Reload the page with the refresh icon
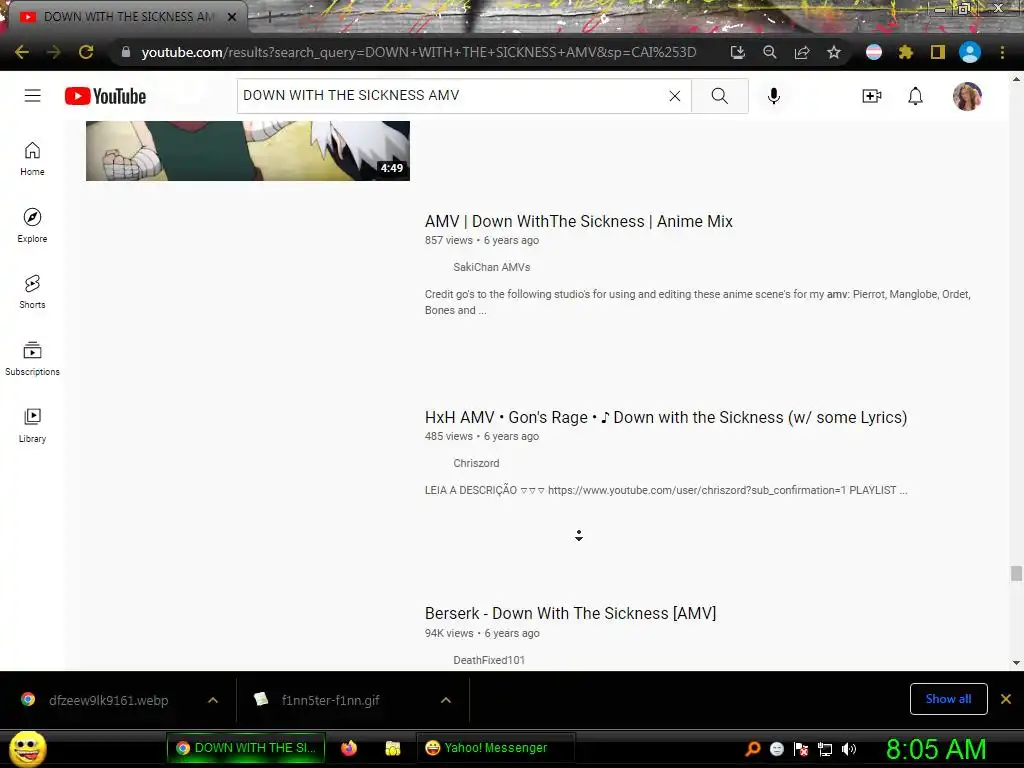 click(x=86, y=52)
